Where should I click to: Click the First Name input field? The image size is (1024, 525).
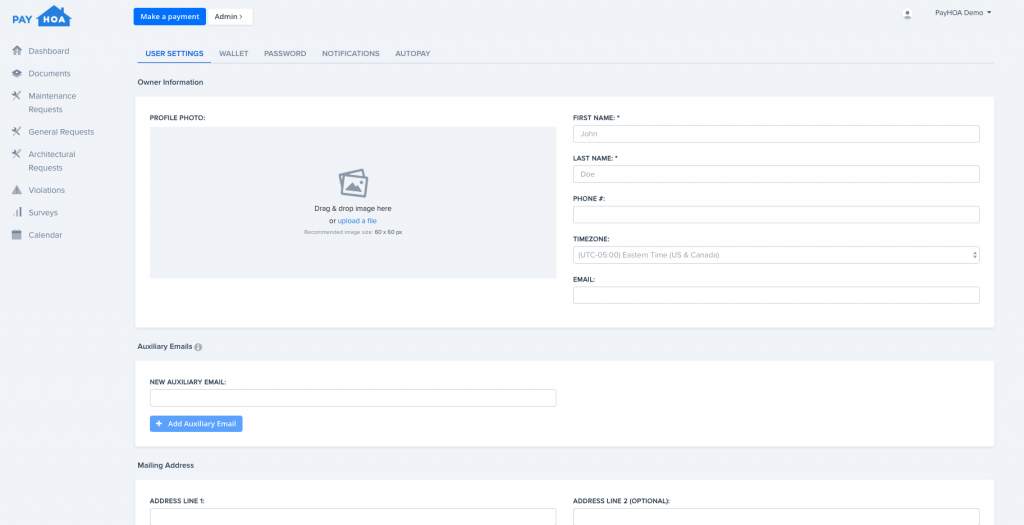coord(775,134)
